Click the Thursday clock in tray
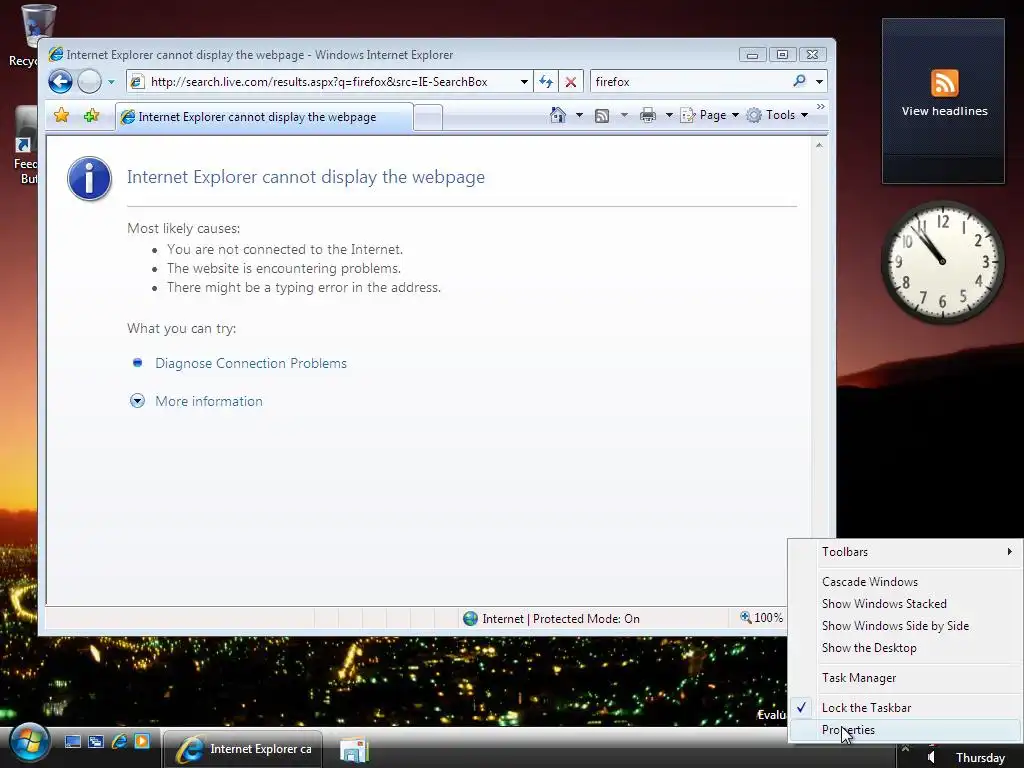 click(980, 758)
